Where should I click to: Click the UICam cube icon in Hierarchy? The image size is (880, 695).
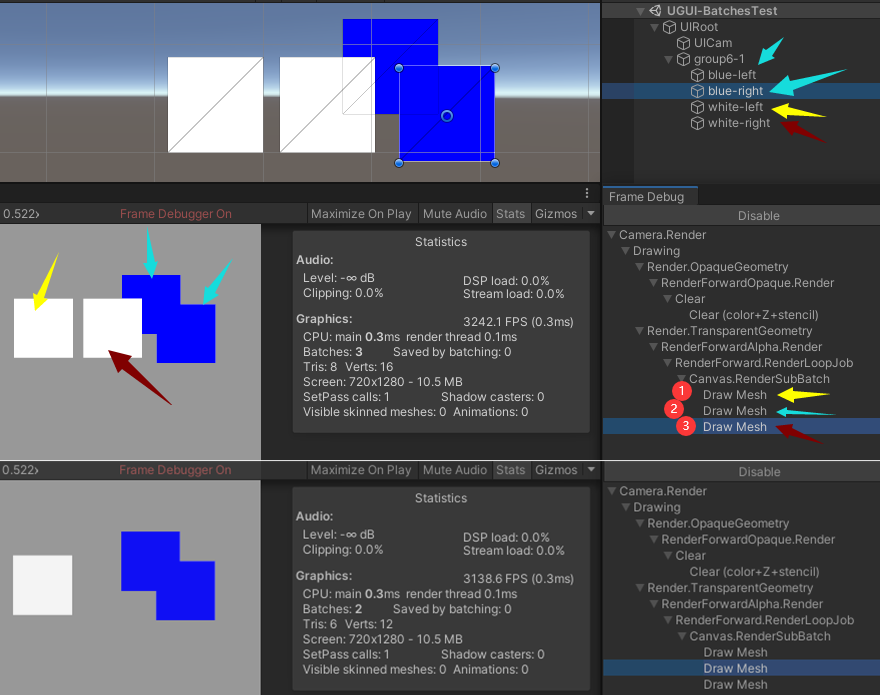click(684, 43)
